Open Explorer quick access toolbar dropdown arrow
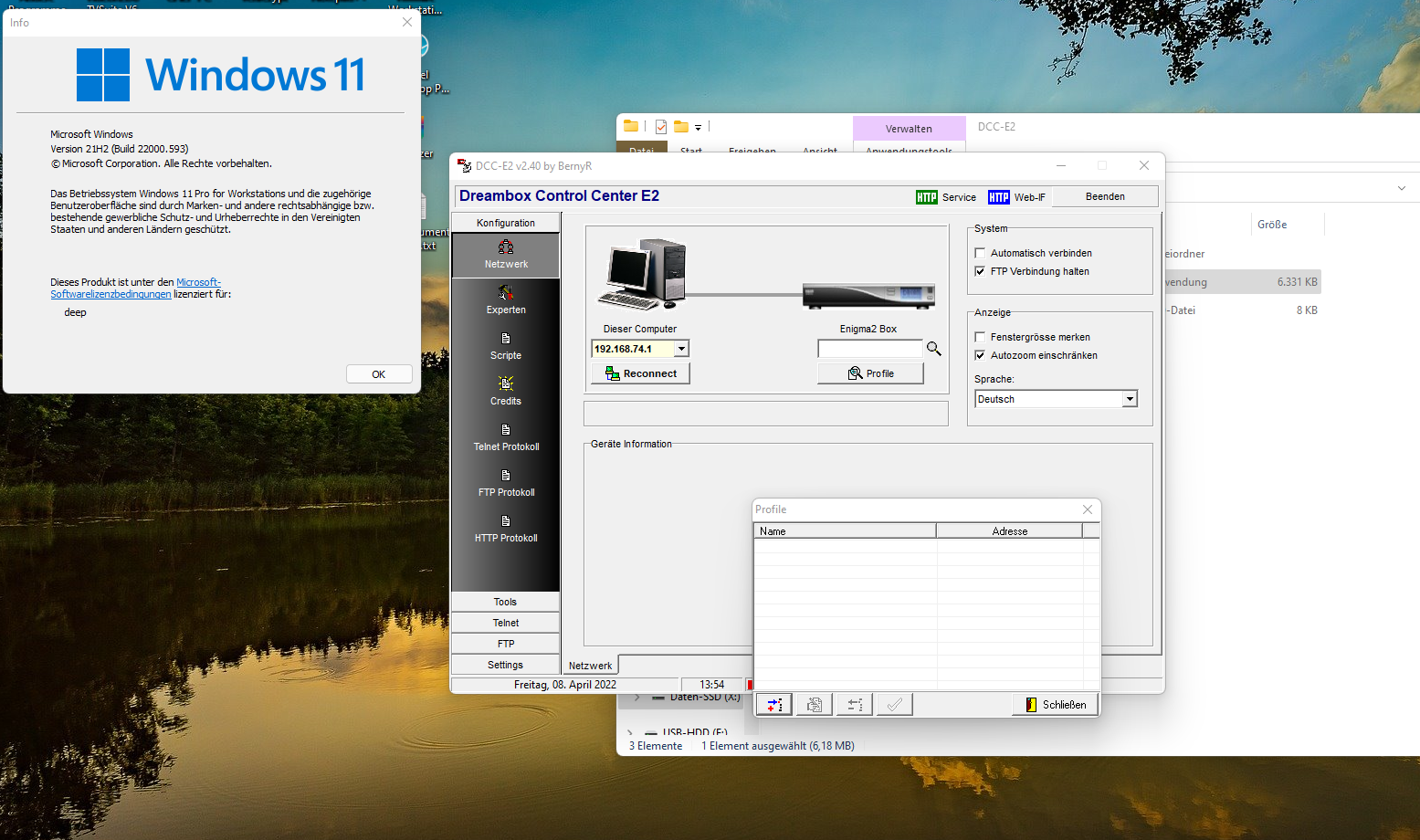 tap(698, 128)
